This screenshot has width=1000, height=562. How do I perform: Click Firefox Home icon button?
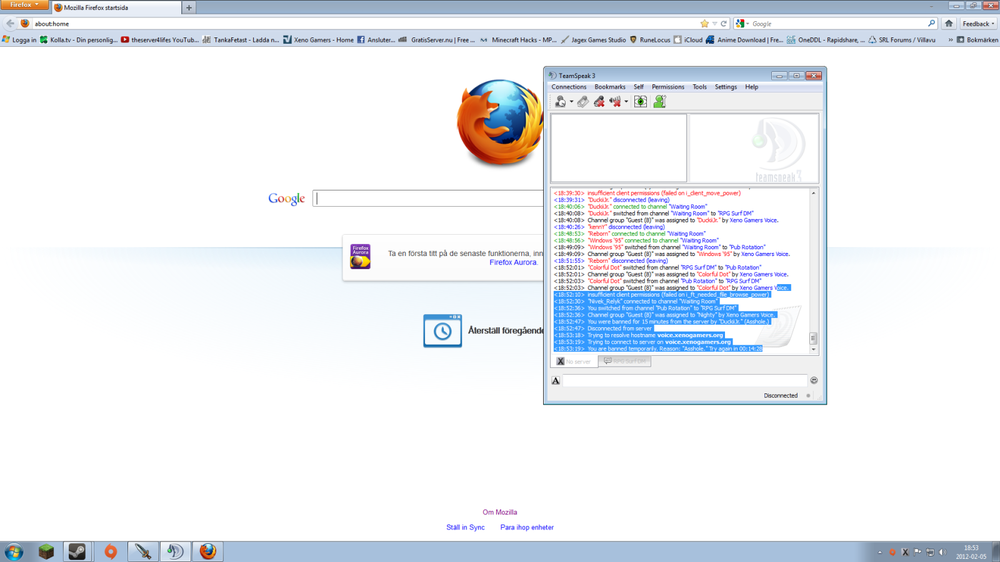point(949,24)
